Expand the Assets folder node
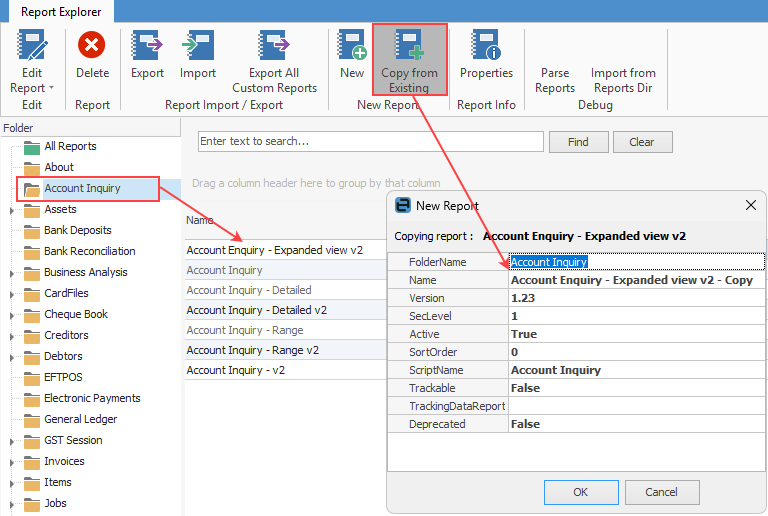 [12, 211]
